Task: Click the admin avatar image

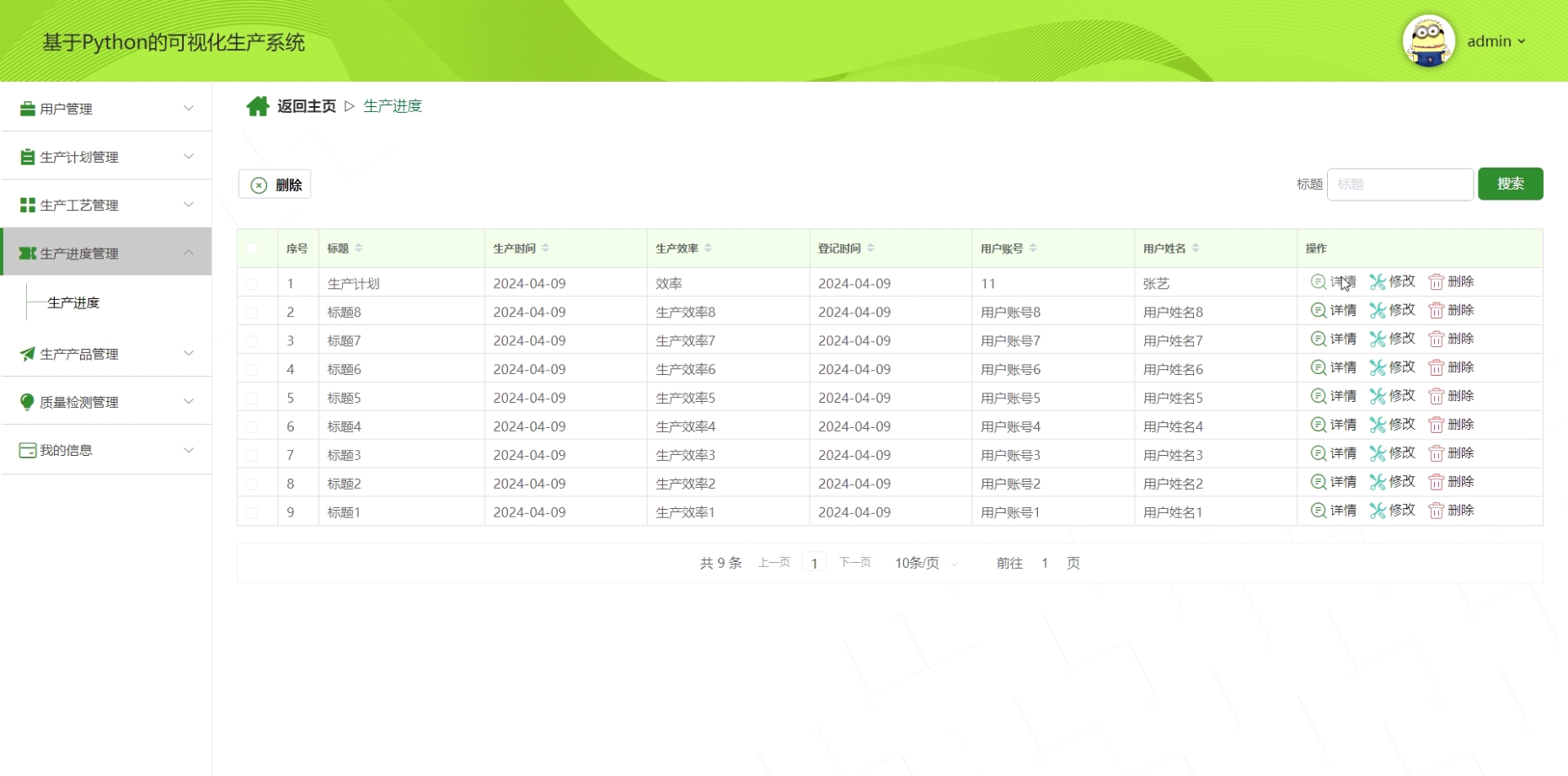Action: click(x=1428, y=40)
